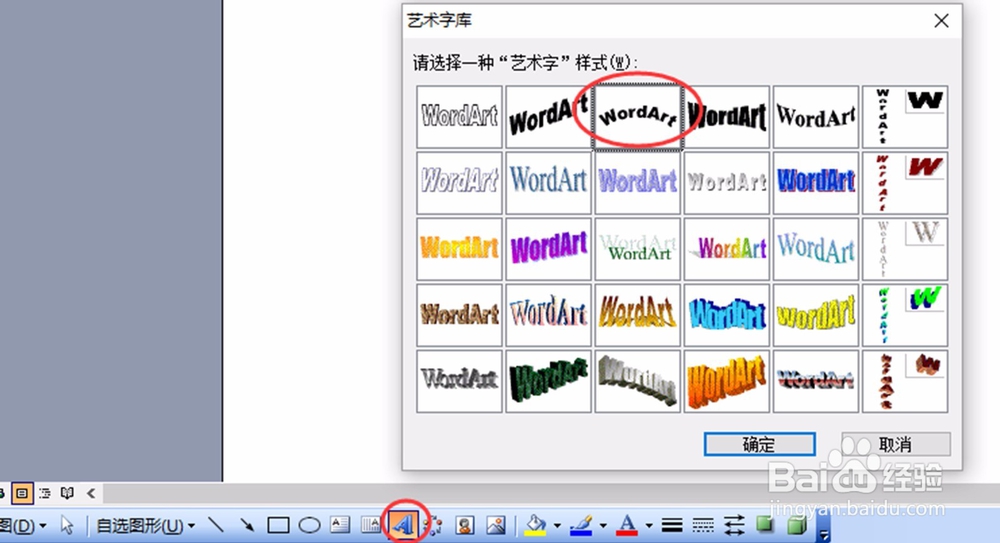Select the plain black serif WordArt style
The image size is (1000, 543).
point(816,117)
